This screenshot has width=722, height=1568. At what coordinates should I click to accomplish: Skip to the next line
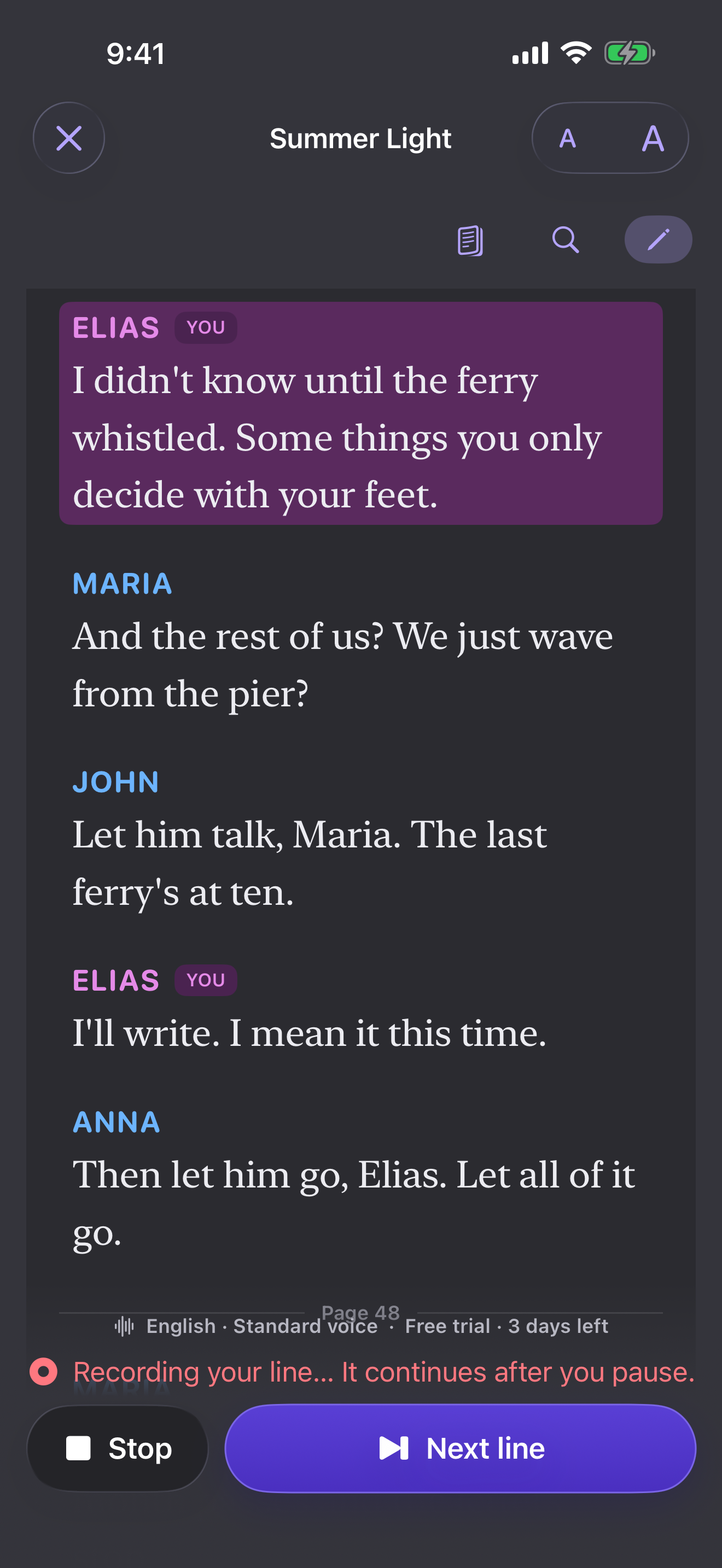click(460, 1448)
